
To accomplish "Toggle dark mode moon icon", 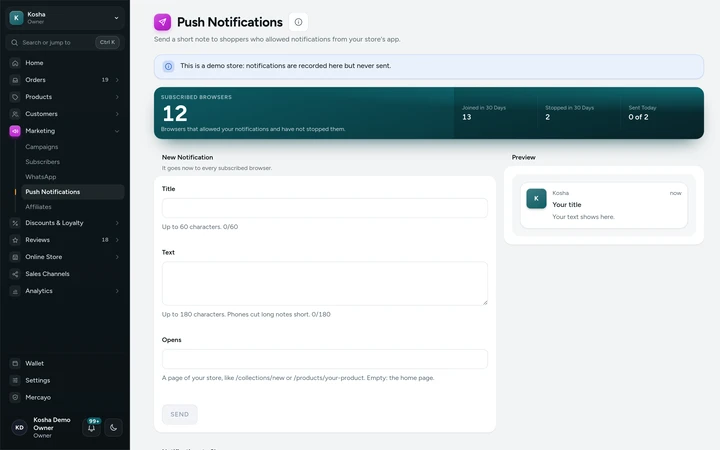I will 113,428.
